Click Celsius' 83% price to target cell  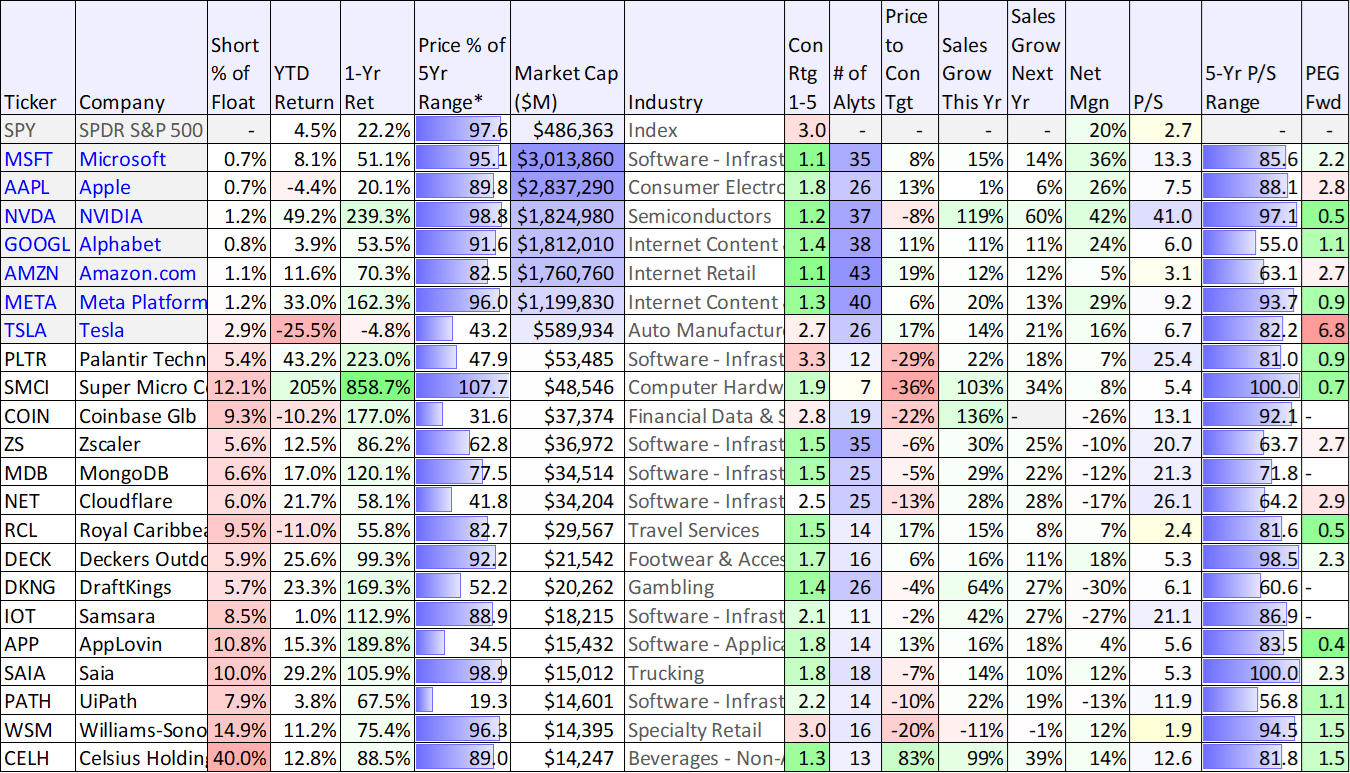click(x=908, y=758)
